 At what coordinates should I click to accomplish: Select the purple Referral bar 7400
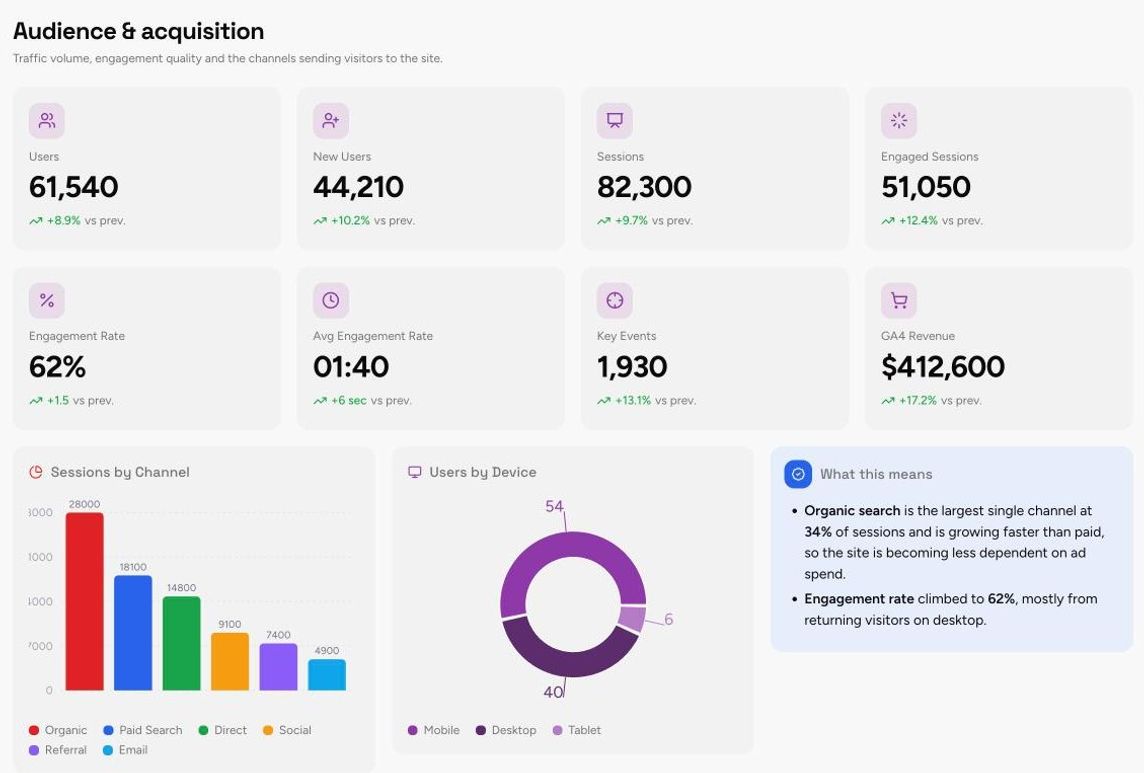click(x=279, y=666)
